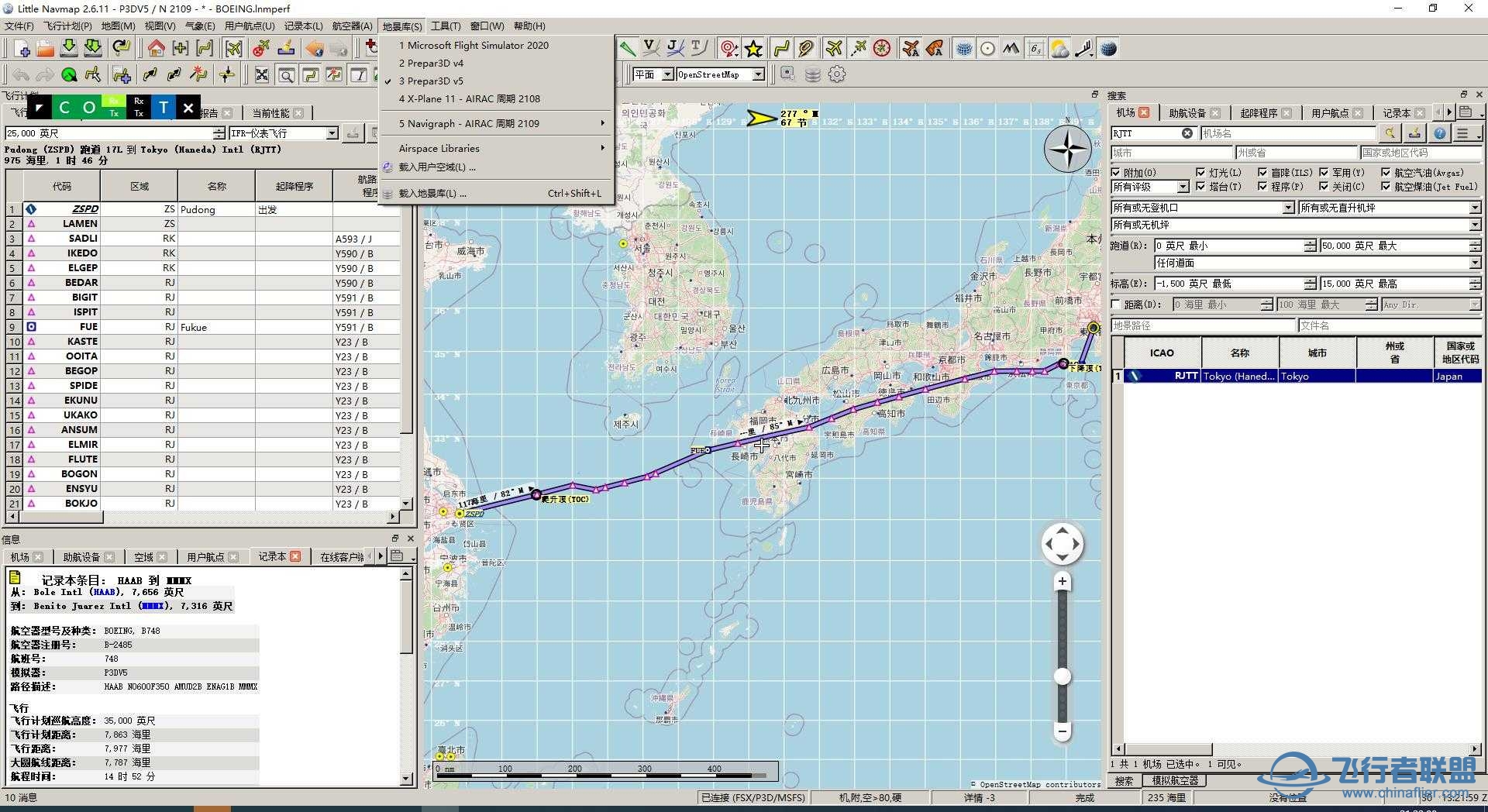Enable the 距离(D) checkbox
1488x812 pixels.
click(x=1116, y=304)
